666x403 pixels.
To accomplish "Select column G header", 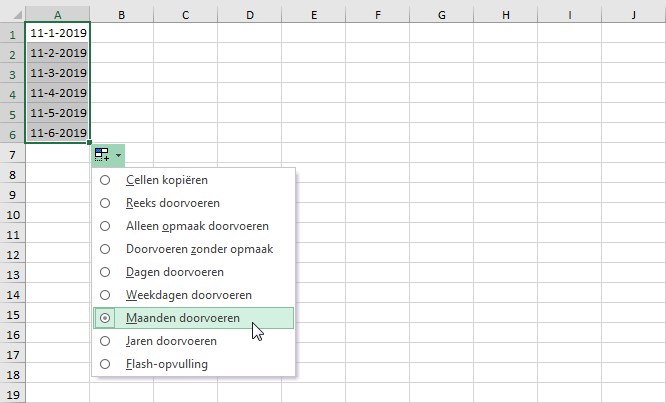I will [442, 15].
